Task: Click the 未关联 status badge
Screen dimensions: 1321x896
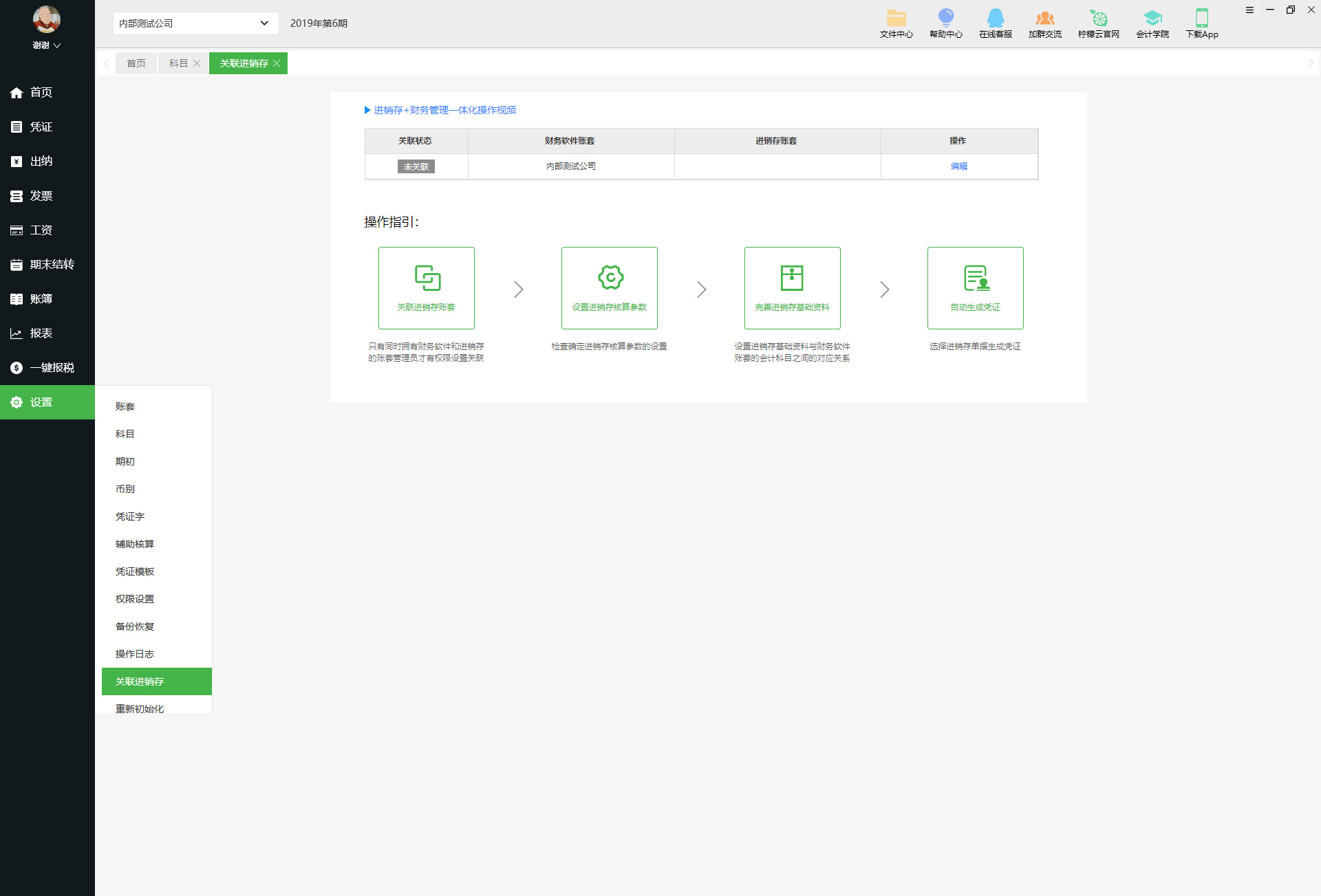Action: (x=416, y=166)
